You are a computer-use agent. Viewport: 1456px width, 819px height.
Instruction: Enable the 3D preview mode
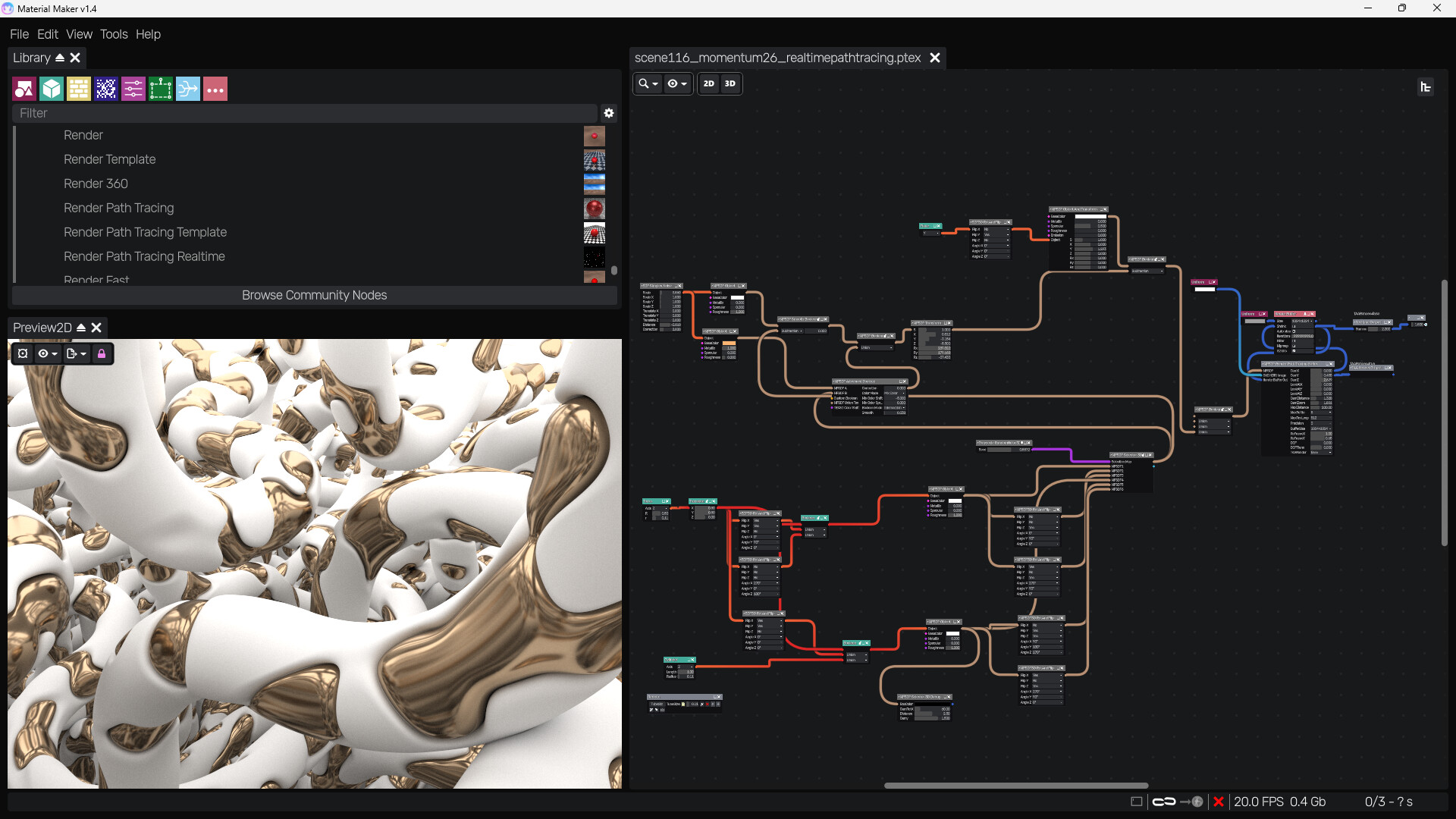pos(729,83)
